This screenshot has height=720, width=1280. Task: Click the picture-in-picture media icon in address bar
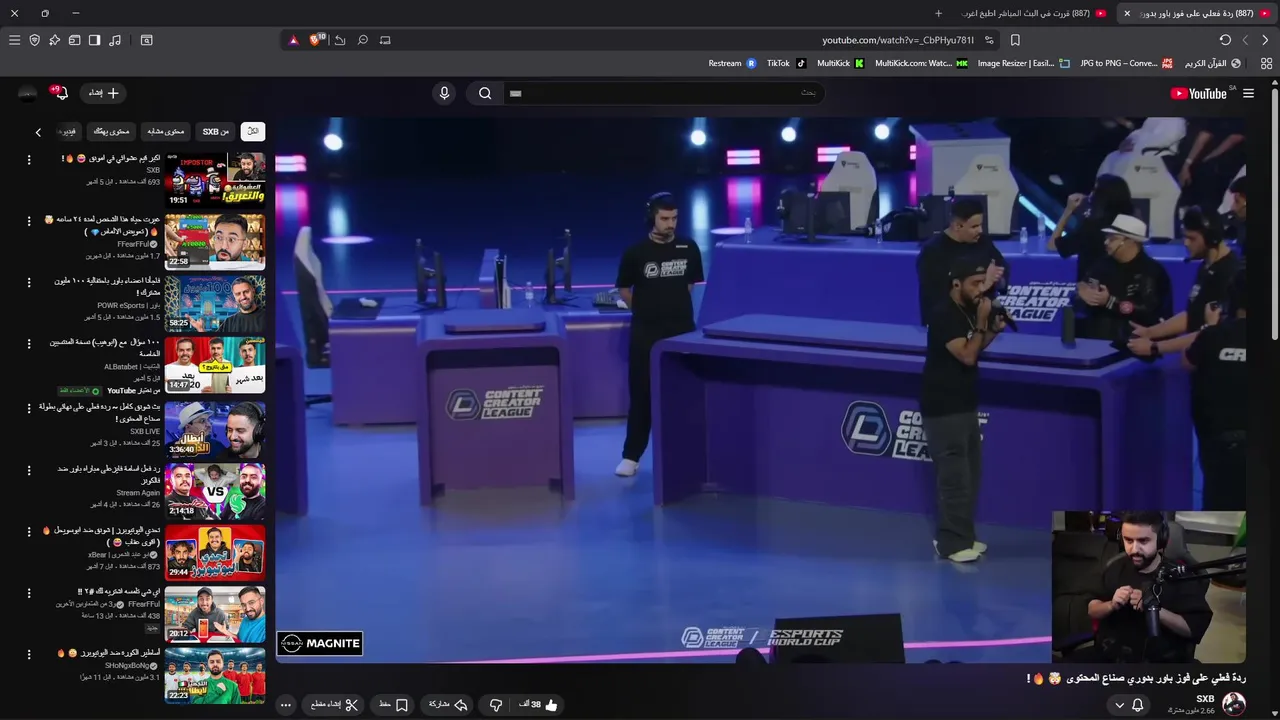click(385, 40)
